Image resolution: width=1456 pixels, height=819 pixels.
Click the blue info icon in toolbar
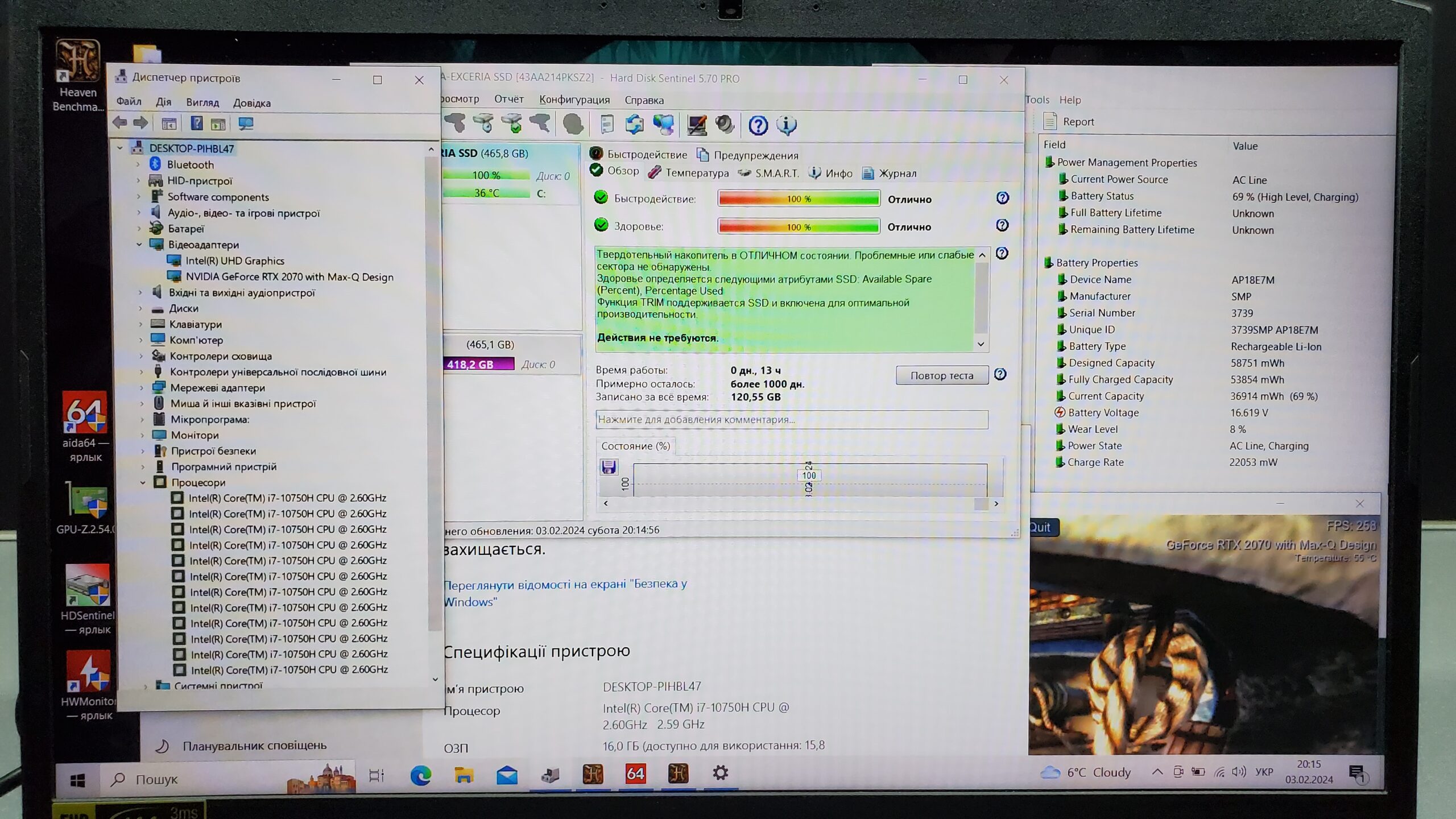(x=786, y=125)
